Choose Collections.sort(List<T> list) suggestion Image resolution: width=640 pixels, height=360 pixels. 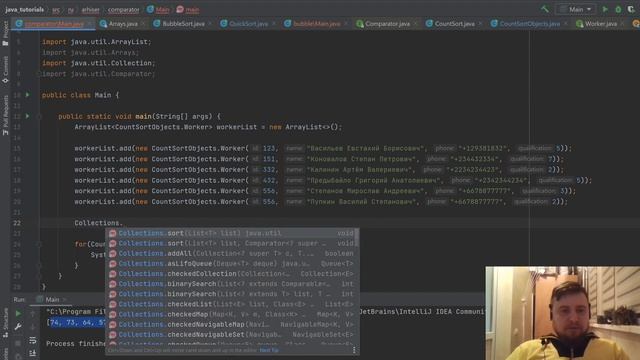click(231, 233)
